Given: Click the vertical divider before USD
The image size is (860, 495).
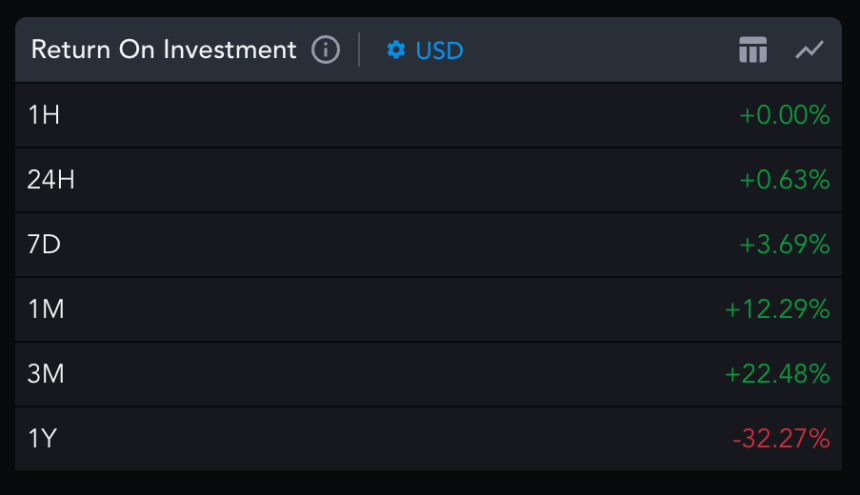Looking at the screenshot, I should point(360,49).
